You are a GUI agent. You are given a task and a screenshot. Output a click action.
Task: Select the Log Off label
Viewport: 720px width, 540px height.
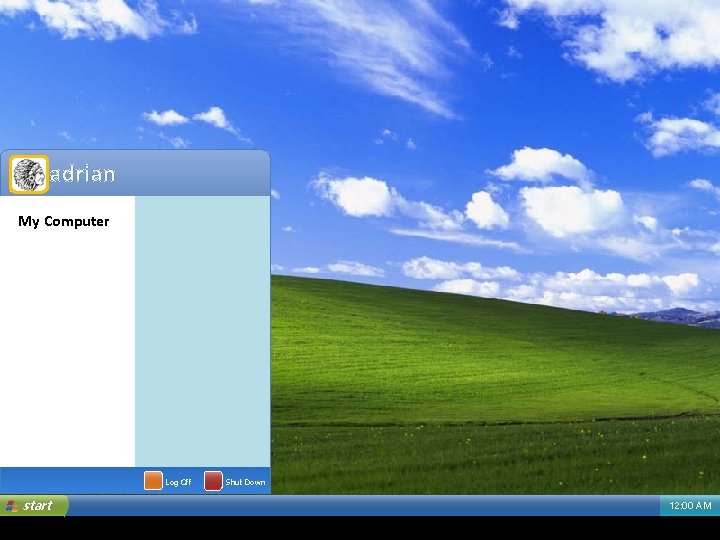click(178, 482)
